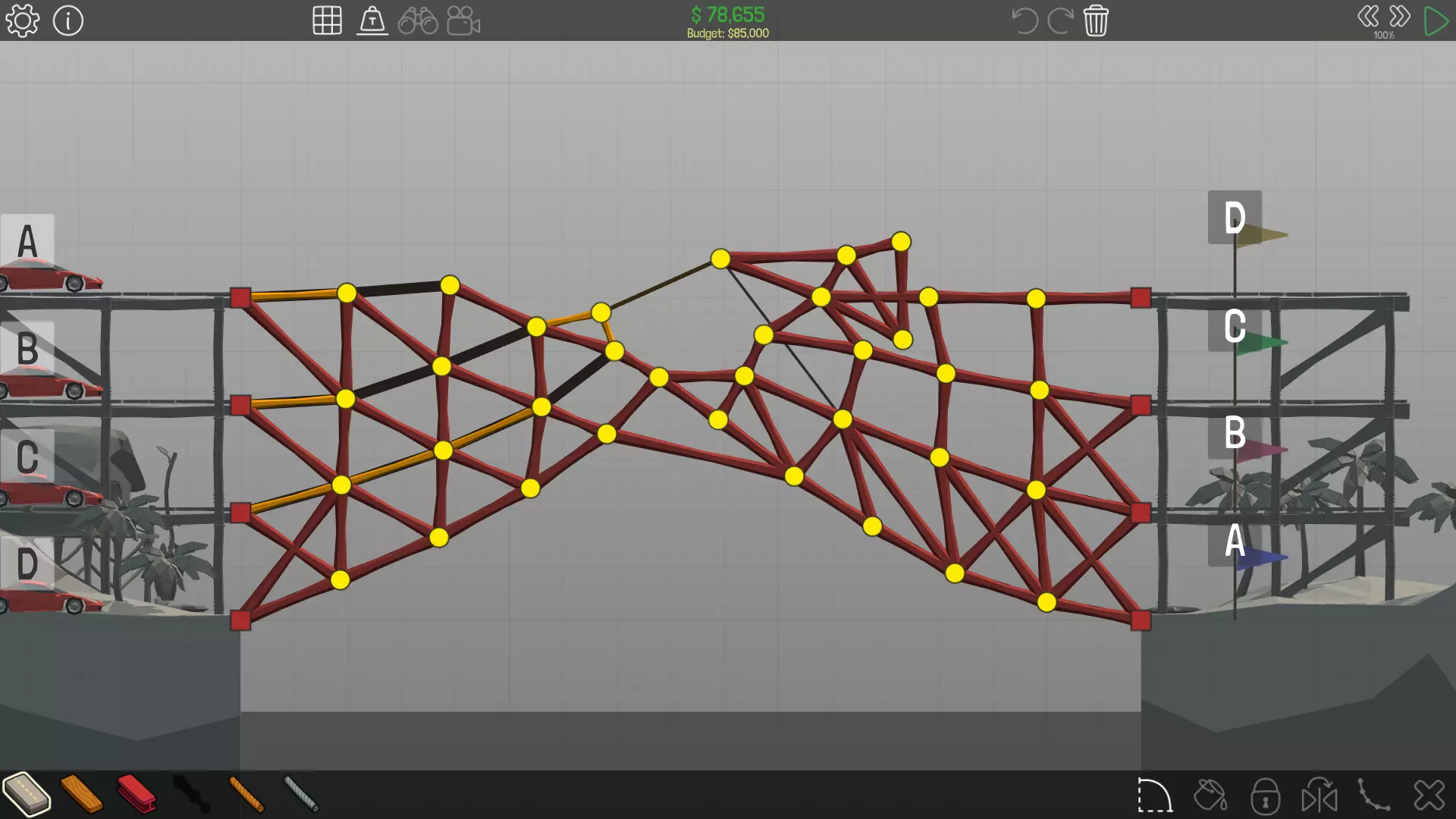1456x819 pixels.
Task: Start simulation with the green play button
Action: [x=1436, y=20]
